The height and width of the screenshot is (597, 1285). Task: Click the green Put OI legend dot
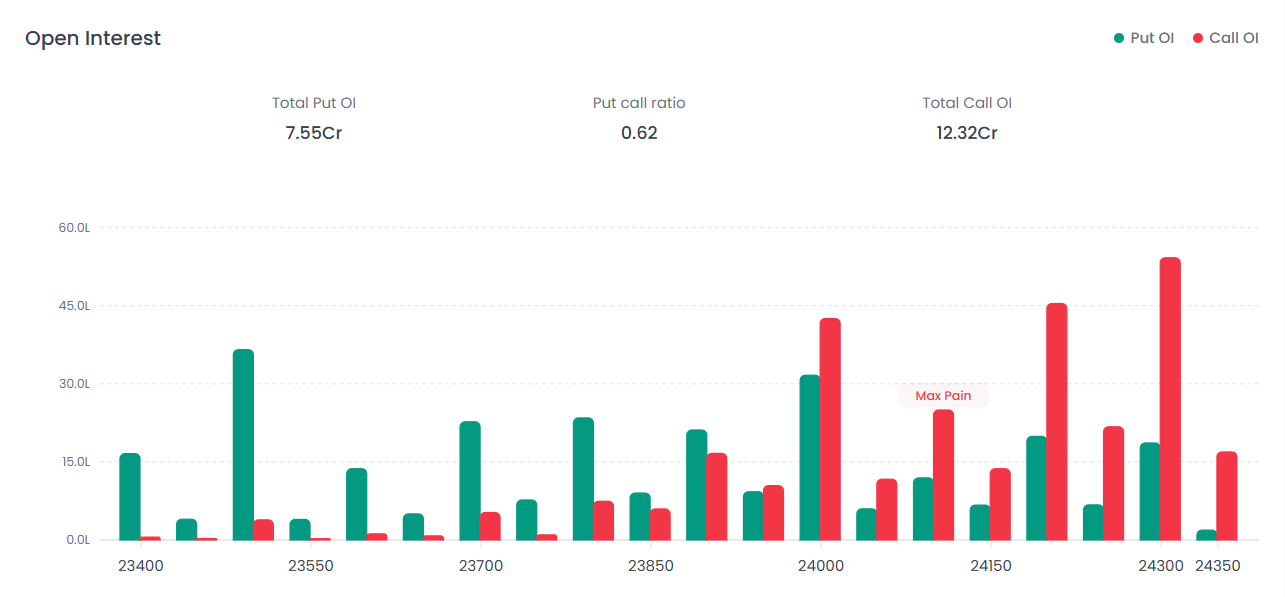pos(1119,38)
